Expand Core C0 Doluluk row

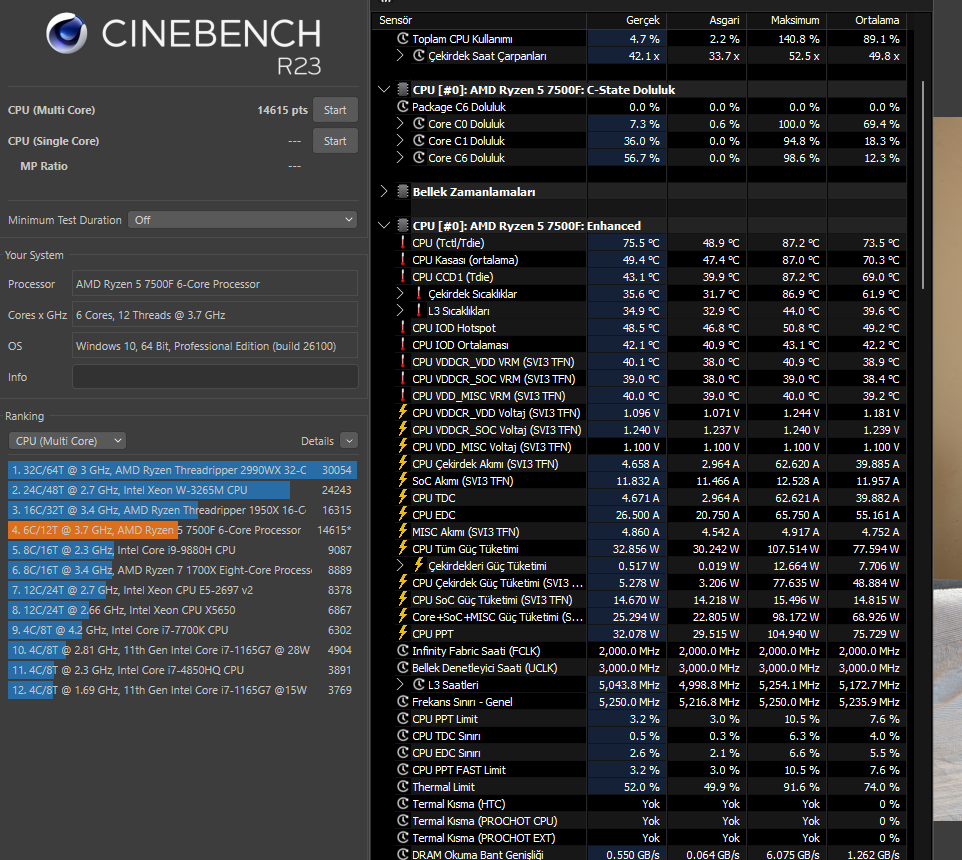(400, 124)
